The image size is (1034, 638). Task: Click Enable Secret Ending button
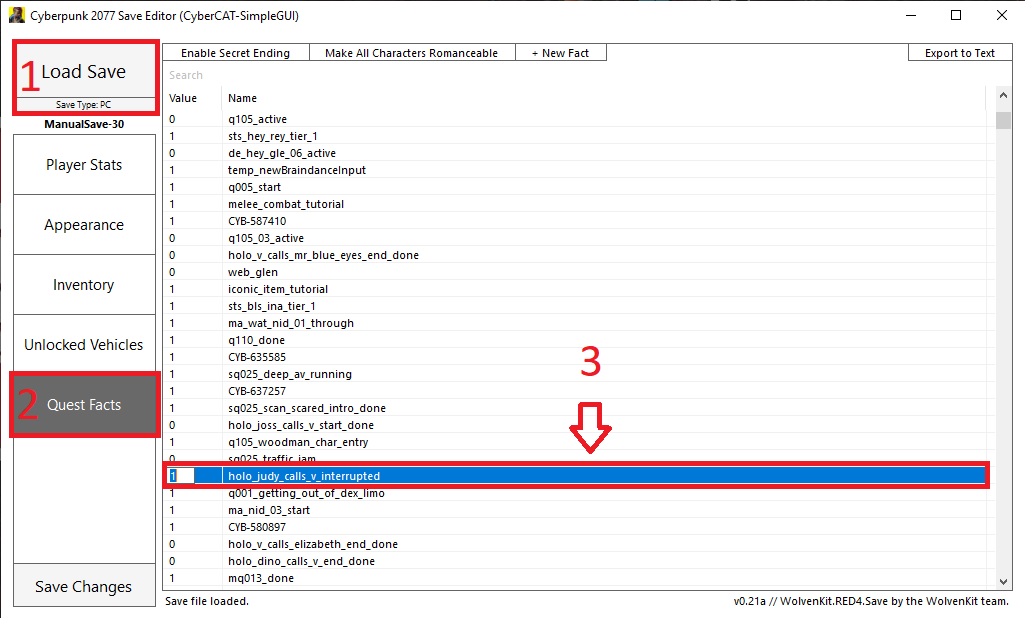tap(235, 53)
